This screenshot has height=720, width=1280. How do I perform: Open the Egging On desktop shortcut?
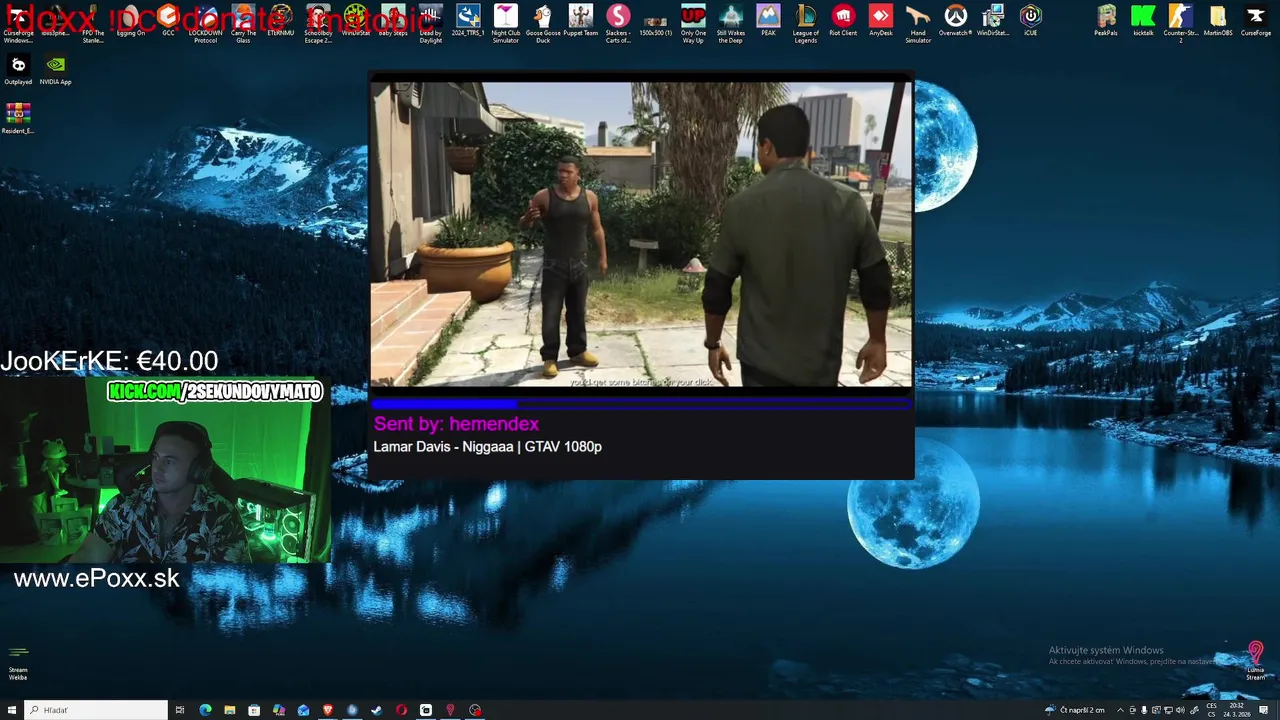click(130, 21)
